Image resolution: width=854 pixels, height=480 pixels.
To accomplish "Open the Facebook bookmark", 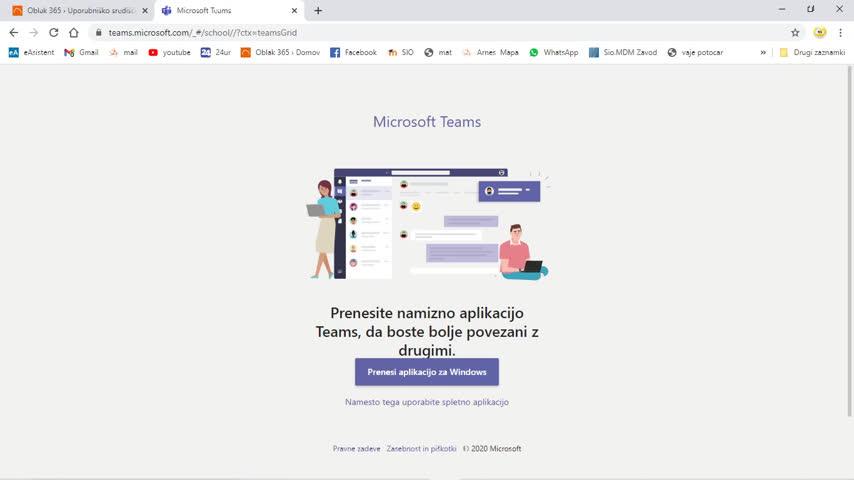I will pos(354,52).
